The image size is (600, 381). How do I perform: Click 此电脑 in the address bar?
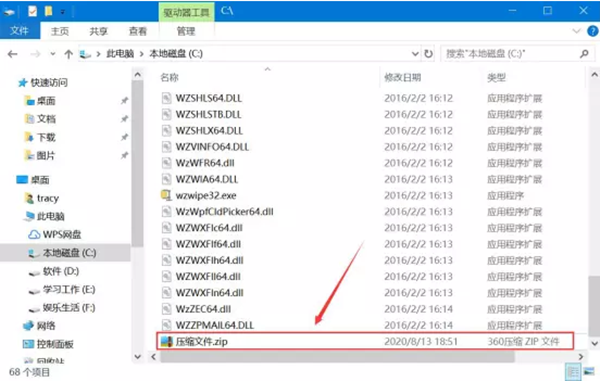pyautogui.click(x=120, y=54)
